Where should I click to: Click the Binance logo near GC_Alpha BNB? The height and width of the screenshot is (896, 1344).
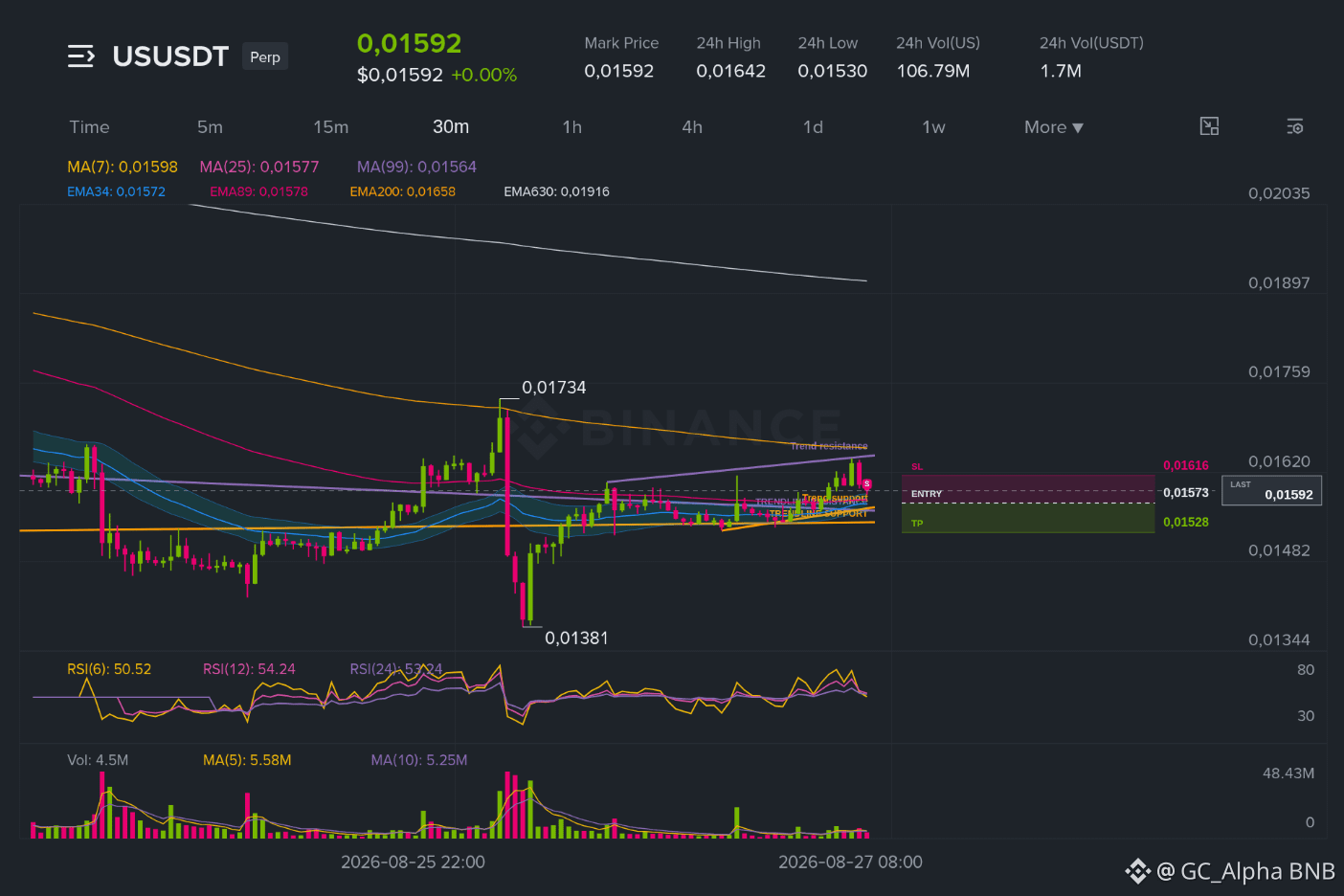(x=1137, y=871)
